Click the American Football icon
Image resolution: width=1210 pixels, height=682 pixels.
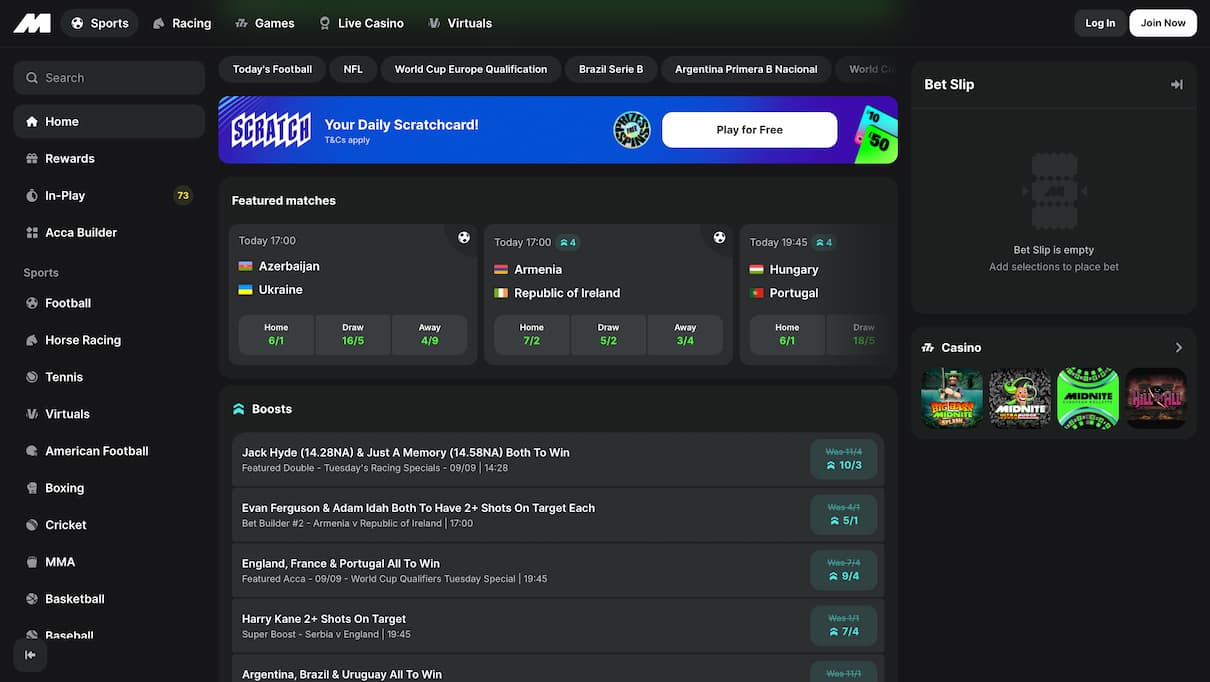tap(32, 451)
